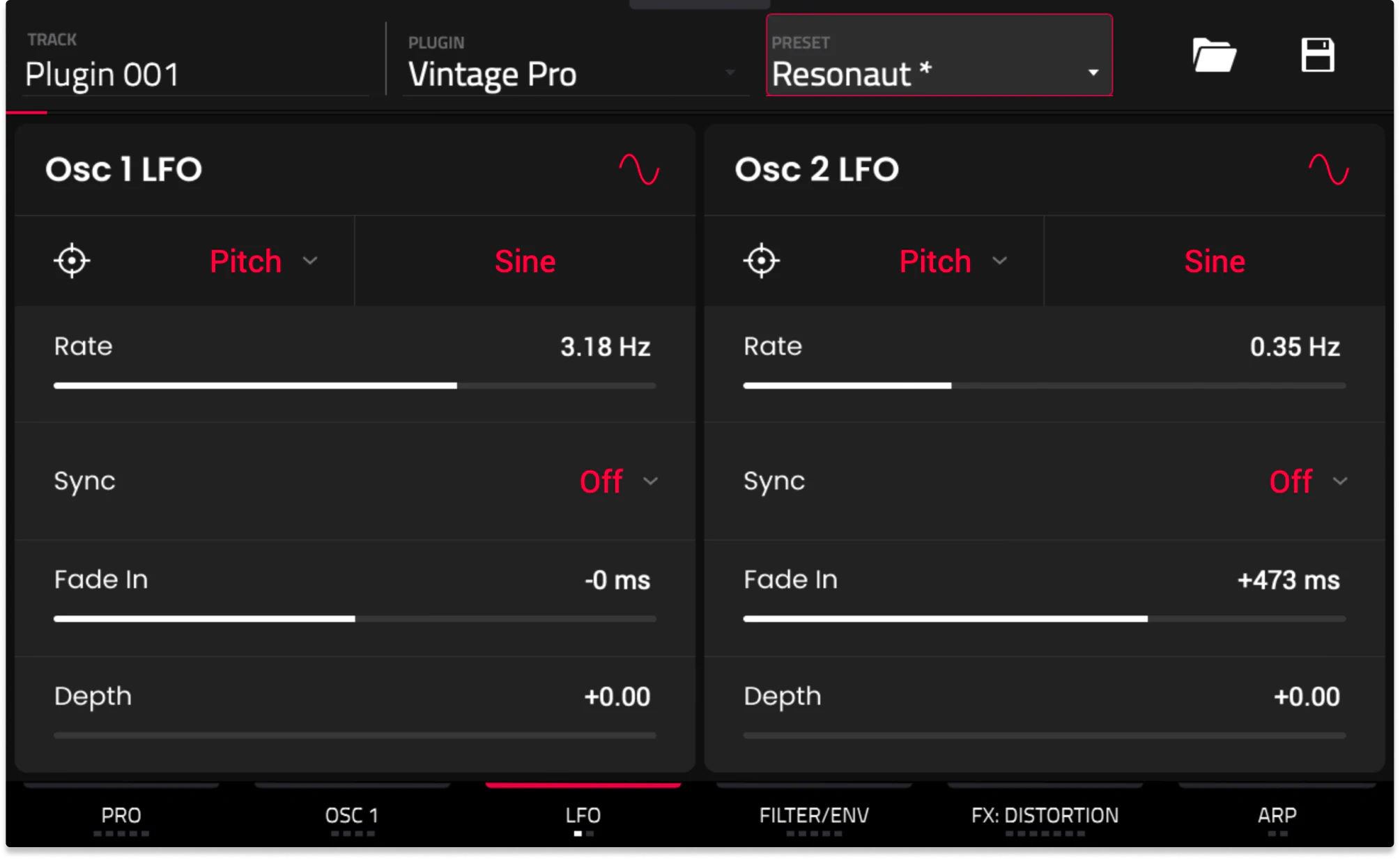The width and height of the screenshot is (1400, 859).
Task: Click the Osc 1 LFO sine waveform icon
Action: coord(639,169)
